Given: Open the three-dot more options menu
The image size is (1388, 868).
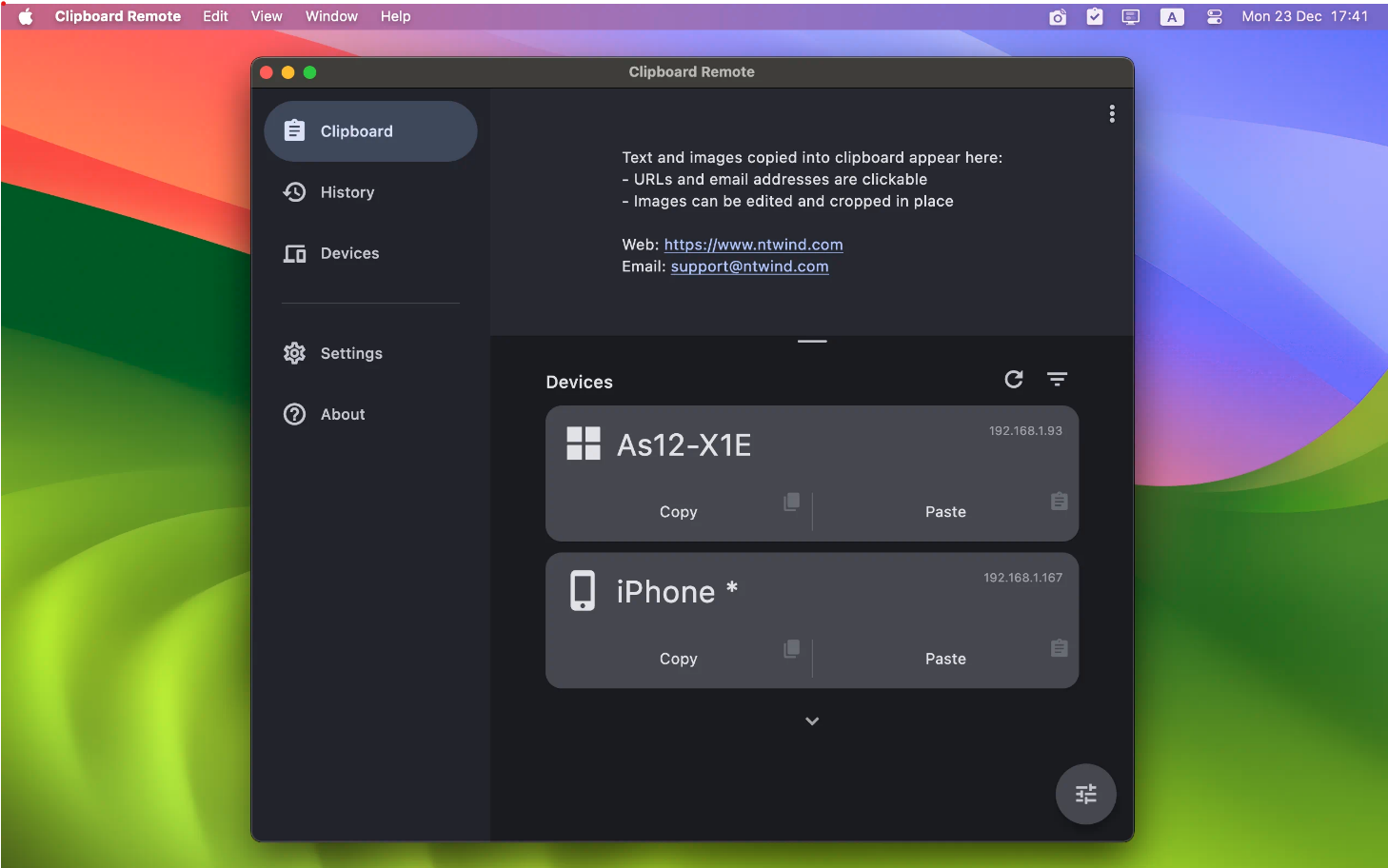Looking at the screenshot, I should click(1111, 114).
